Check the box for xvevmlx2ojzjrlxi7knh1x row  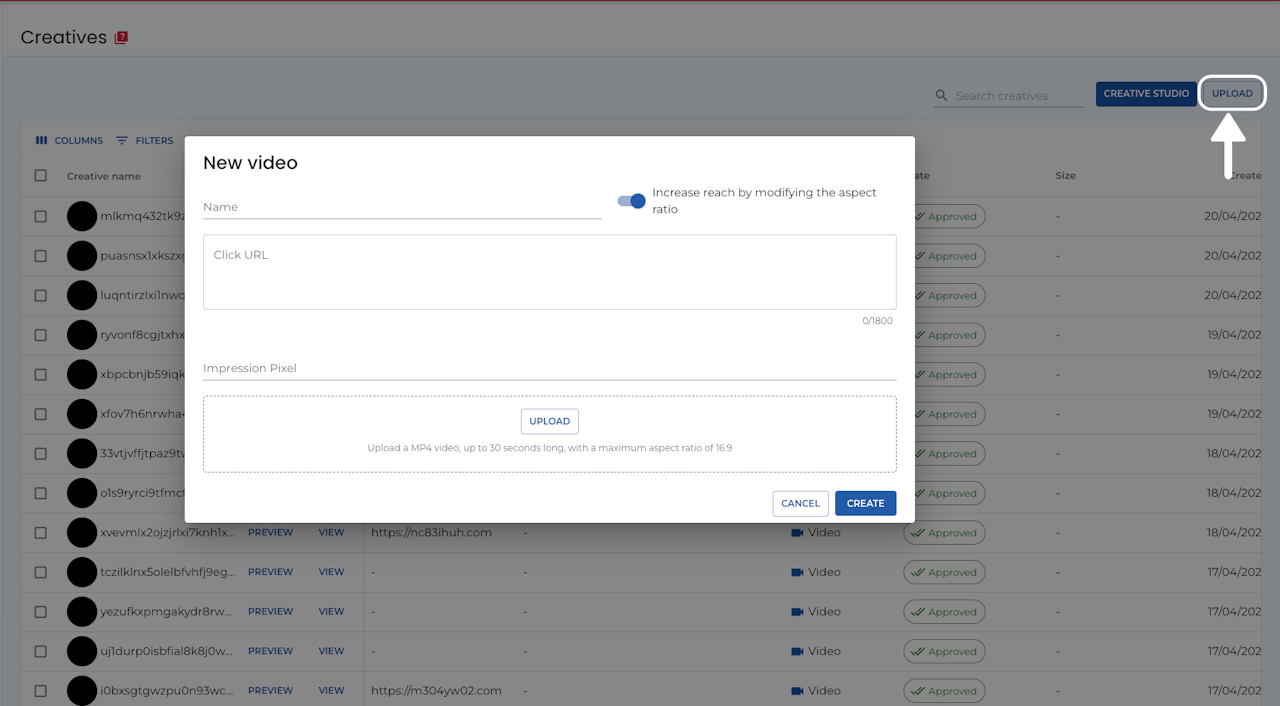41,533
